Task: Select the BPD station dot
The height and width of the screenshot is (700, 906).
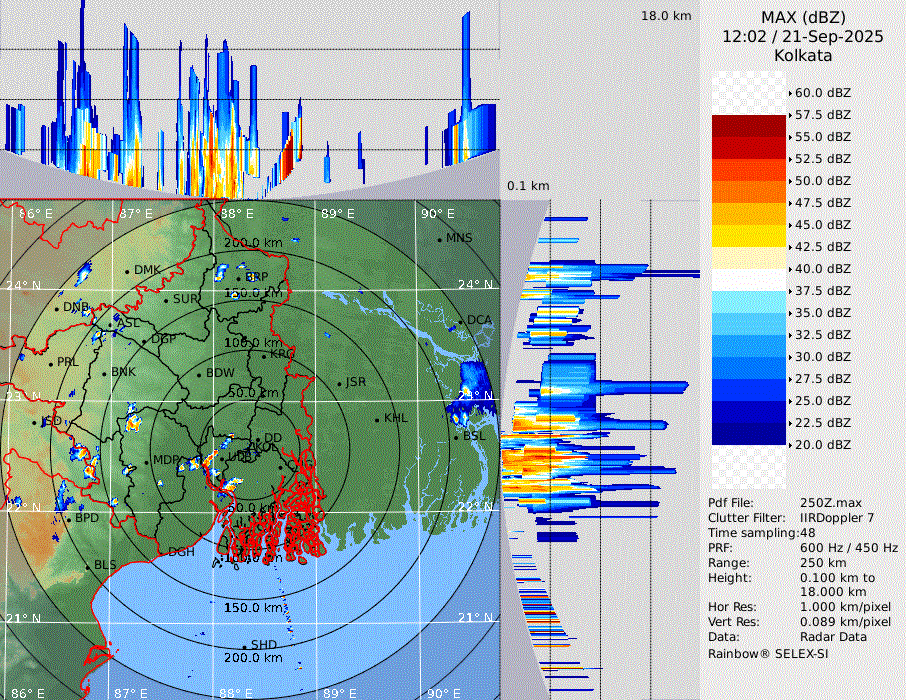Action: click(69, 519)
